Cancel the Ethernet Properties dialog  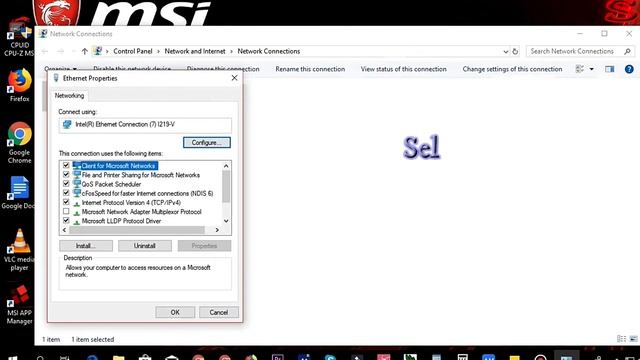(219, 312)
